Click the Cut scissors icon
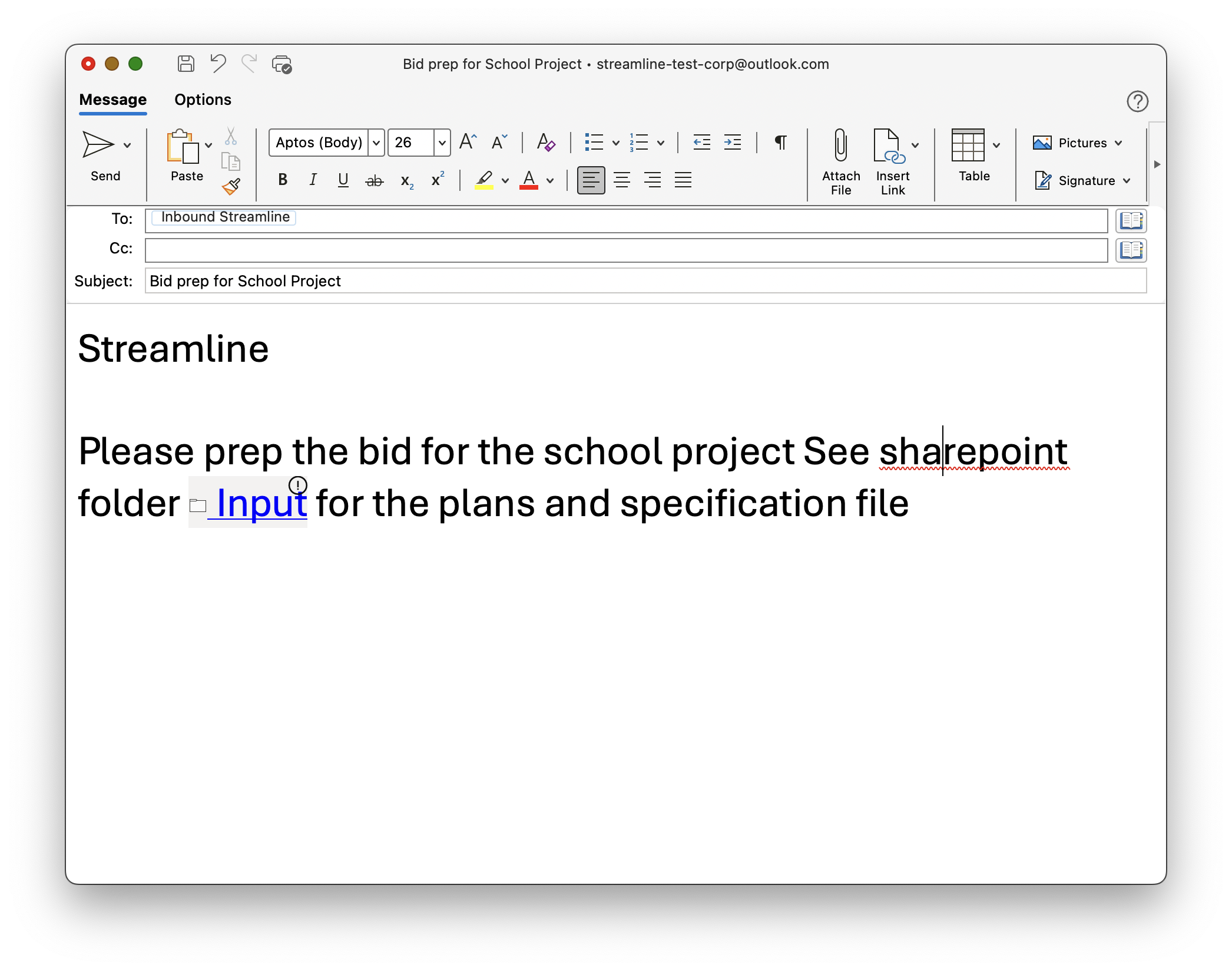The height and width of the screenshot is (971, 1232). (x=231, y=136)
